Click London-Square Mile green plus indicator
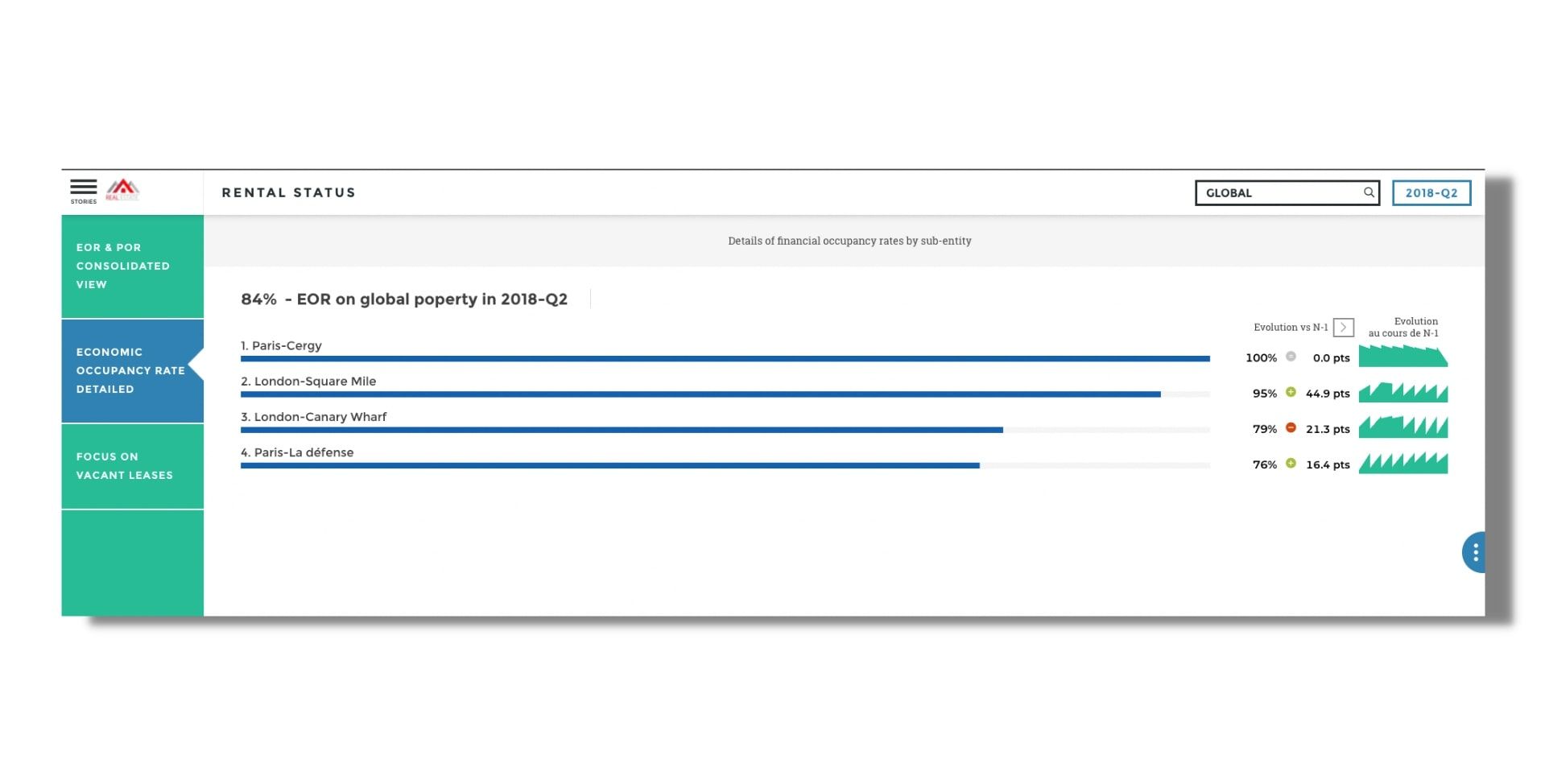This screenshot has width=1545, height=784. pyautogui.click(x=1291, y=392)
